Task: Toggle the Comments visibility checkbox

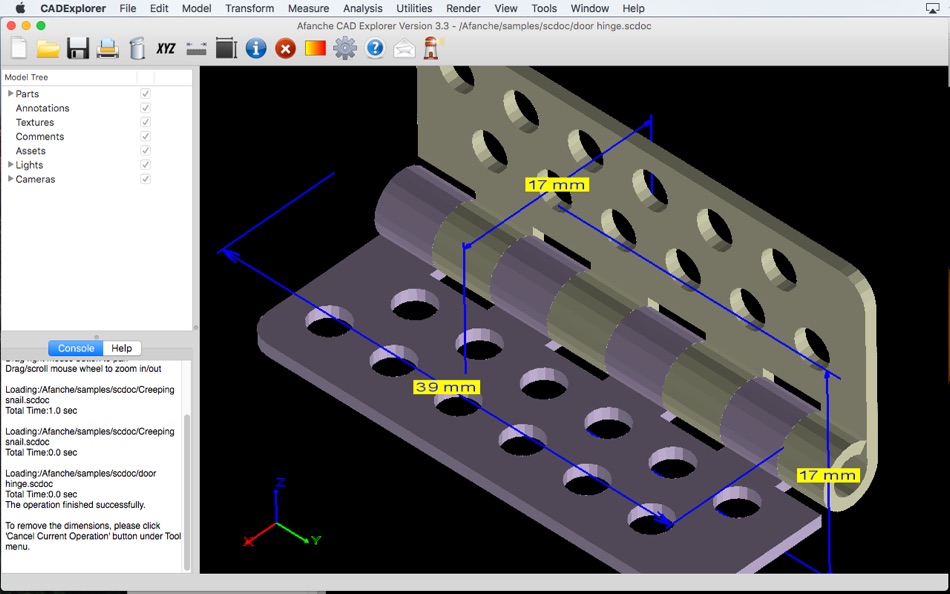Action: click(x=145, y=136)
